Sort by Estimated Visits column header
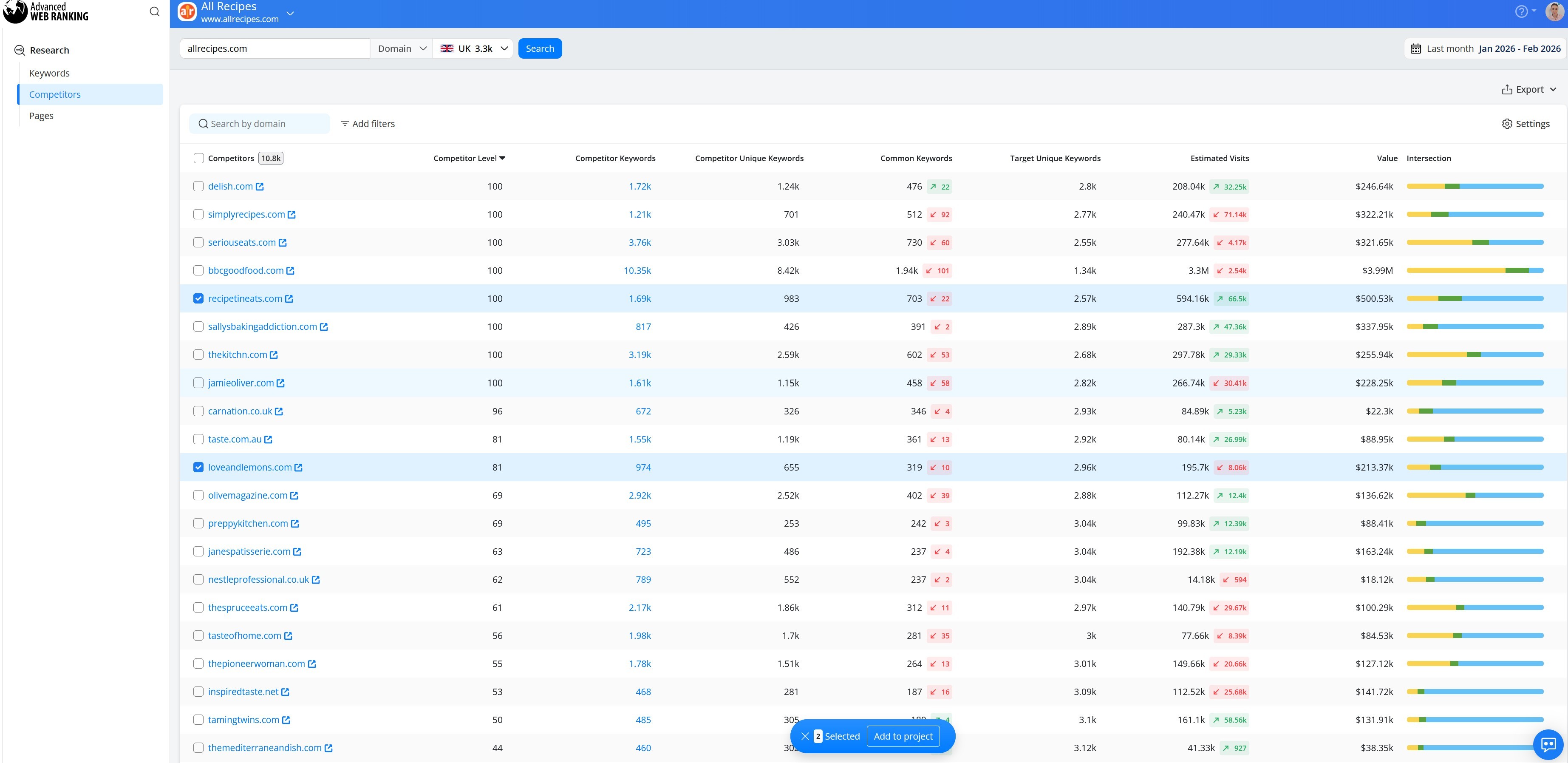1568x763 pixels. (x=1219, y=158)
